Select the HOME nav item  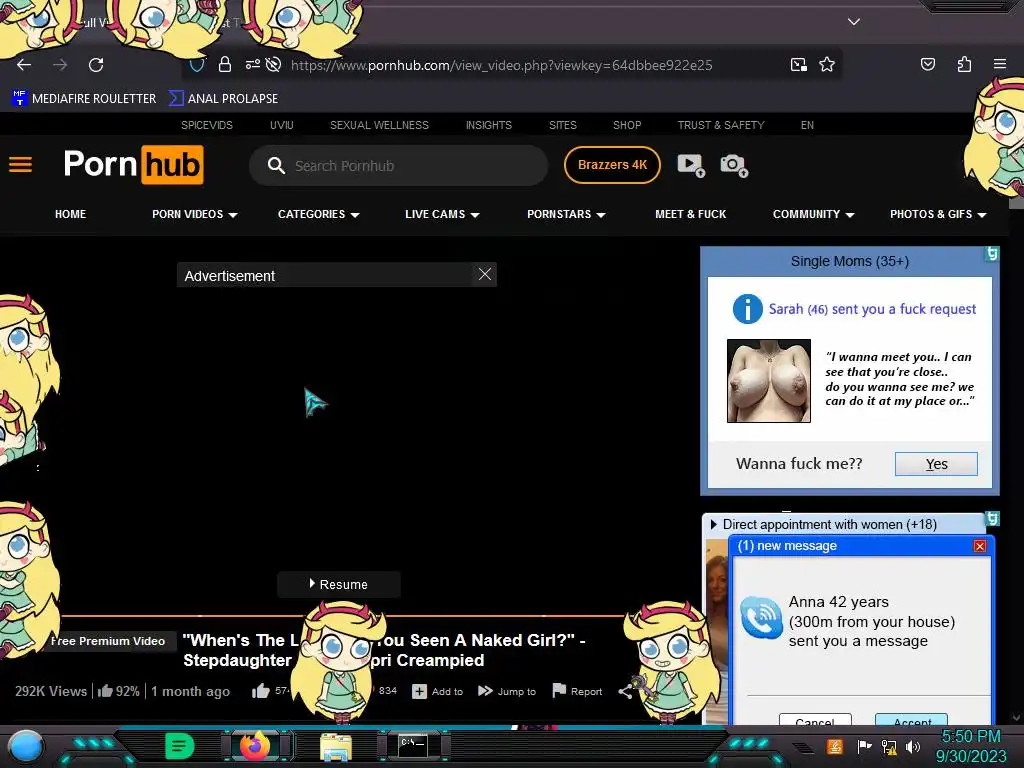click(71, 214)
